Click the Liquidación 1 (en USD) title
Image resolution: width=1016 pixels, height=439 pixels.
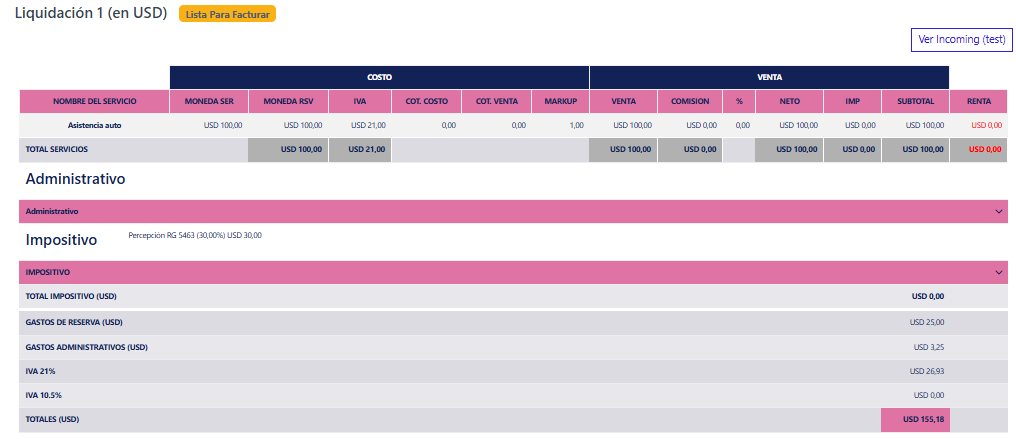point(91,14)
